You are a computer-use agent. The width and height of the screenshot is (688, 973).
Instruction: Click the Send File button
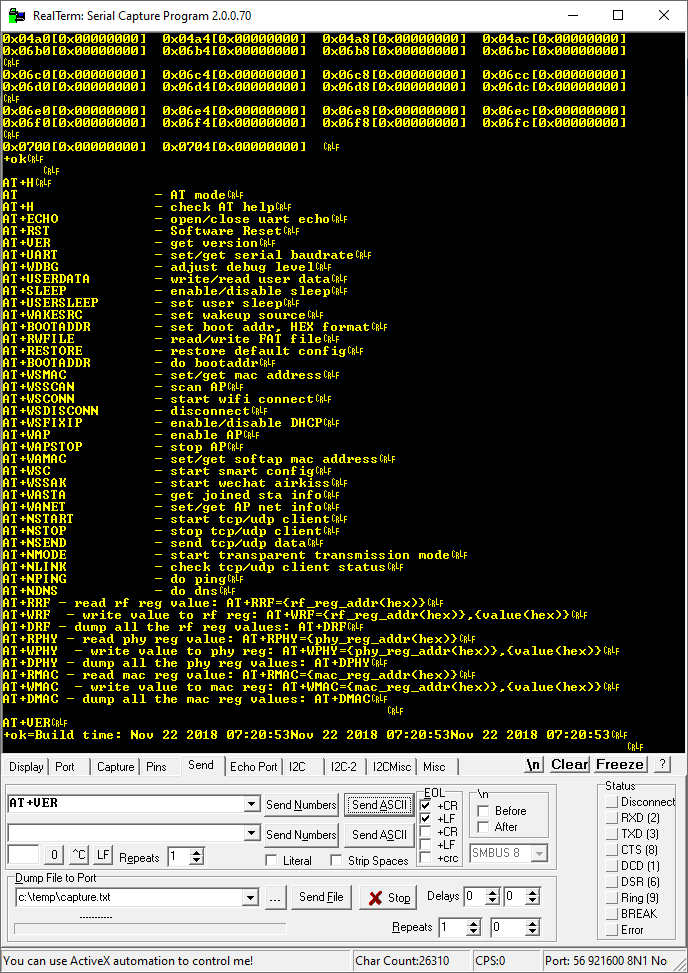click(x=321, y=897)
